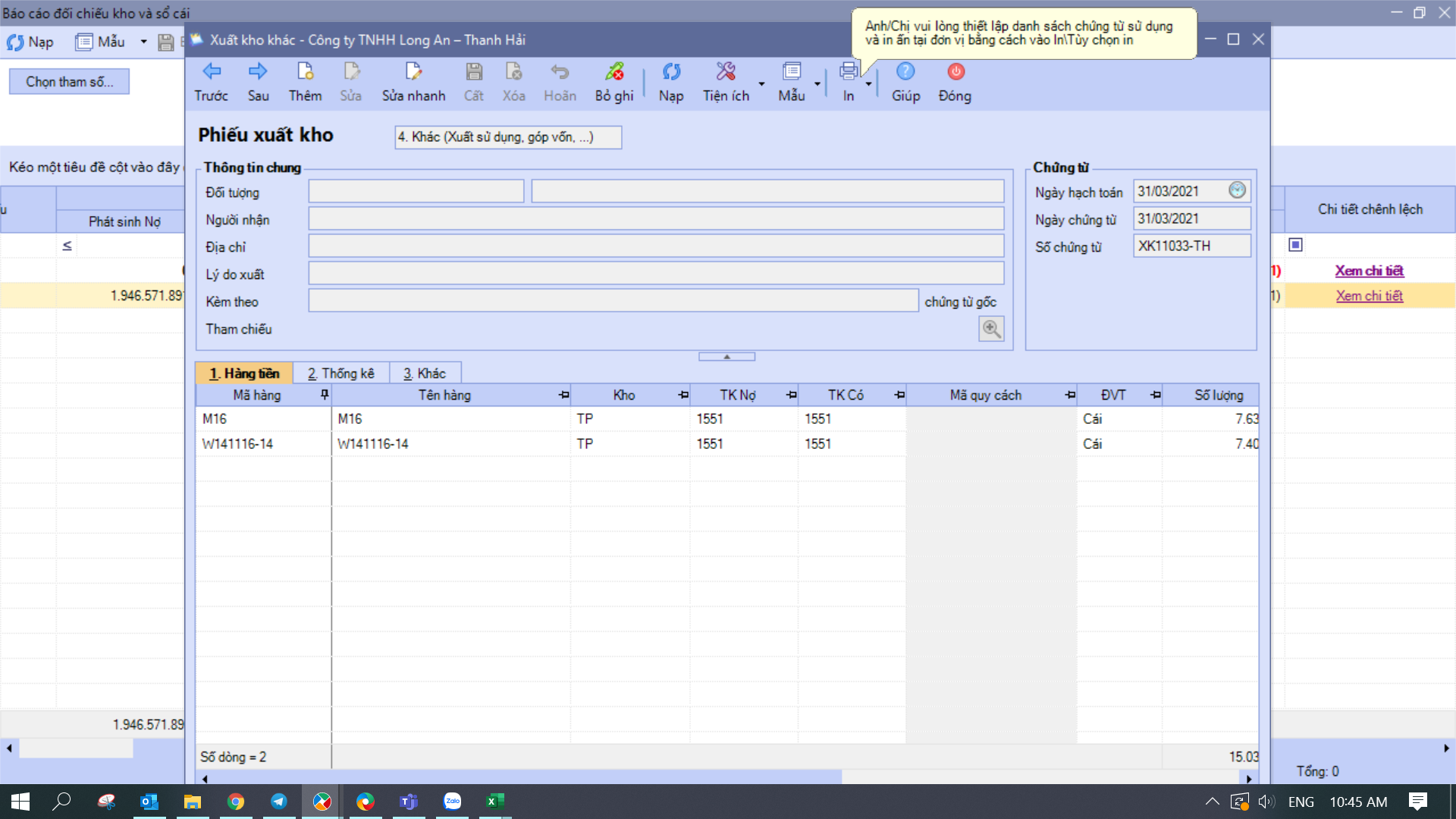Click the Nạp refresh icon in voucher toolbar
The image size is (1456, 819).
[x=671, y=72]
